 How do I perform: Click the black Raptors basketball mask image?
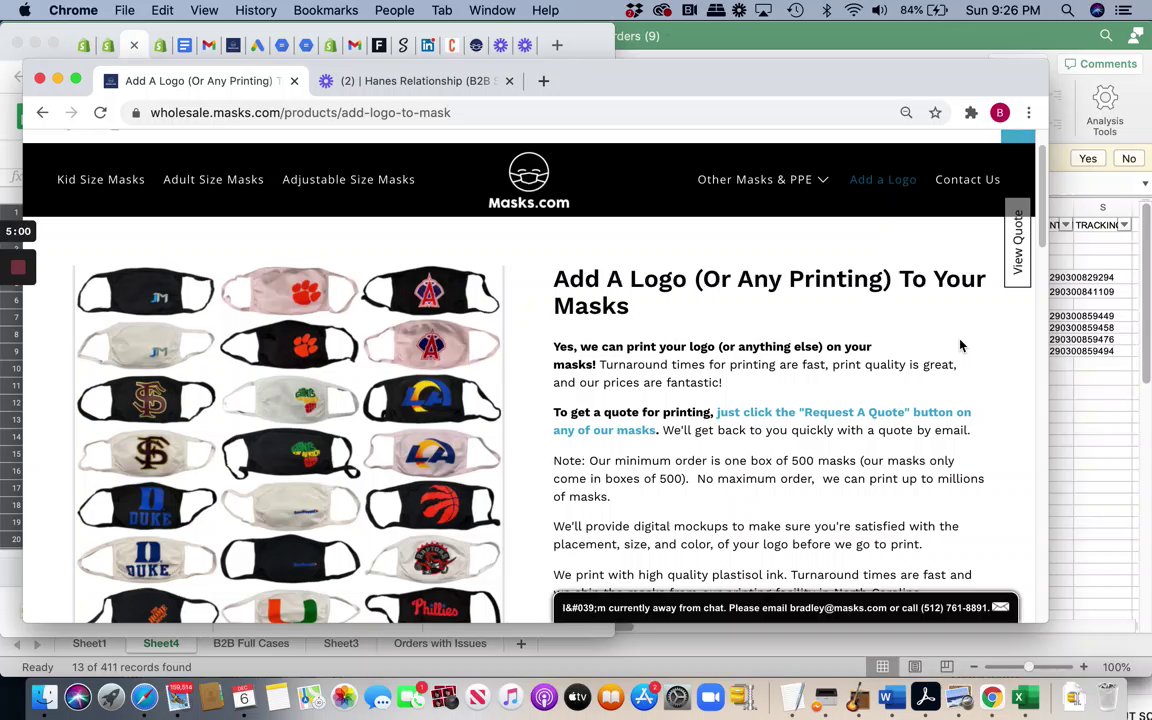click(432, 506)
